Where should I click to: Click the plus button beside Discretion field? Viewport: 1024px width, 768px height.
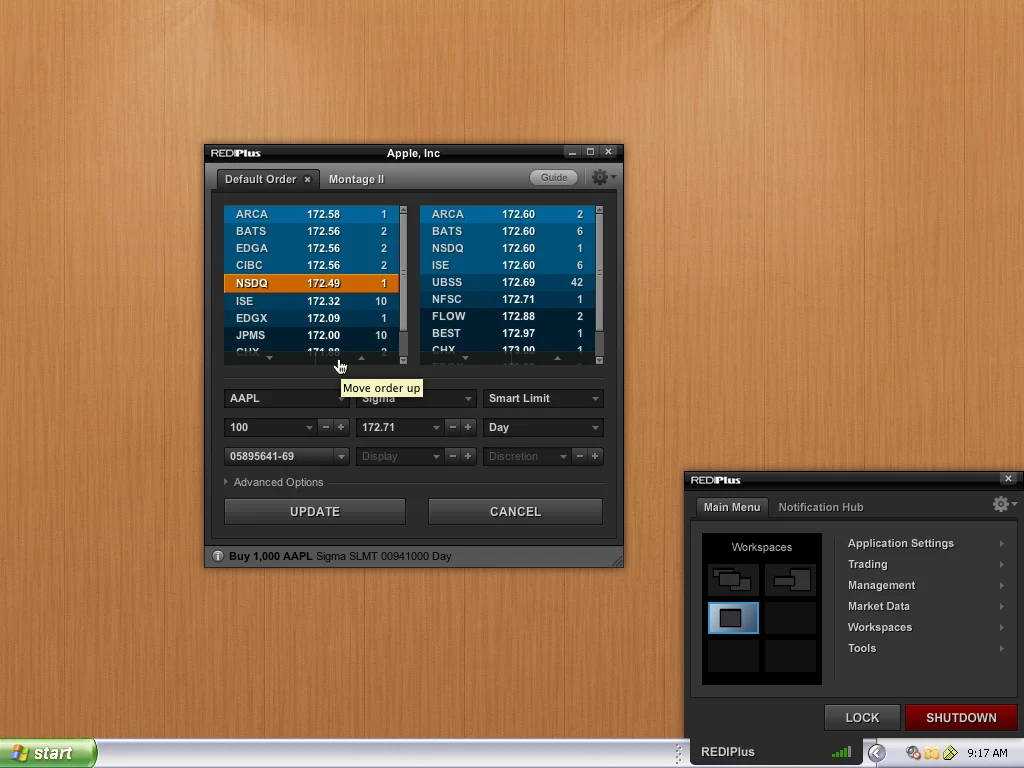point(594,456)
